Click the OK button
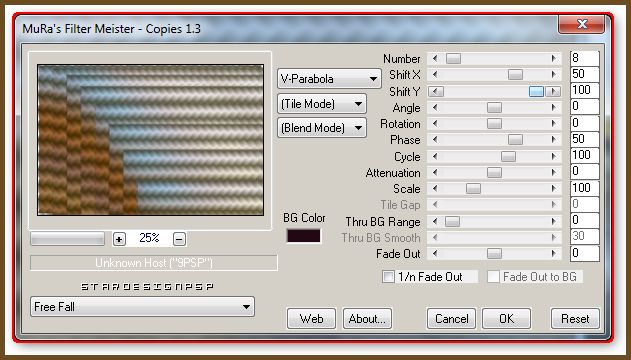Image resolution: width=631 pixels, height=360 pixels. (506, 319)
